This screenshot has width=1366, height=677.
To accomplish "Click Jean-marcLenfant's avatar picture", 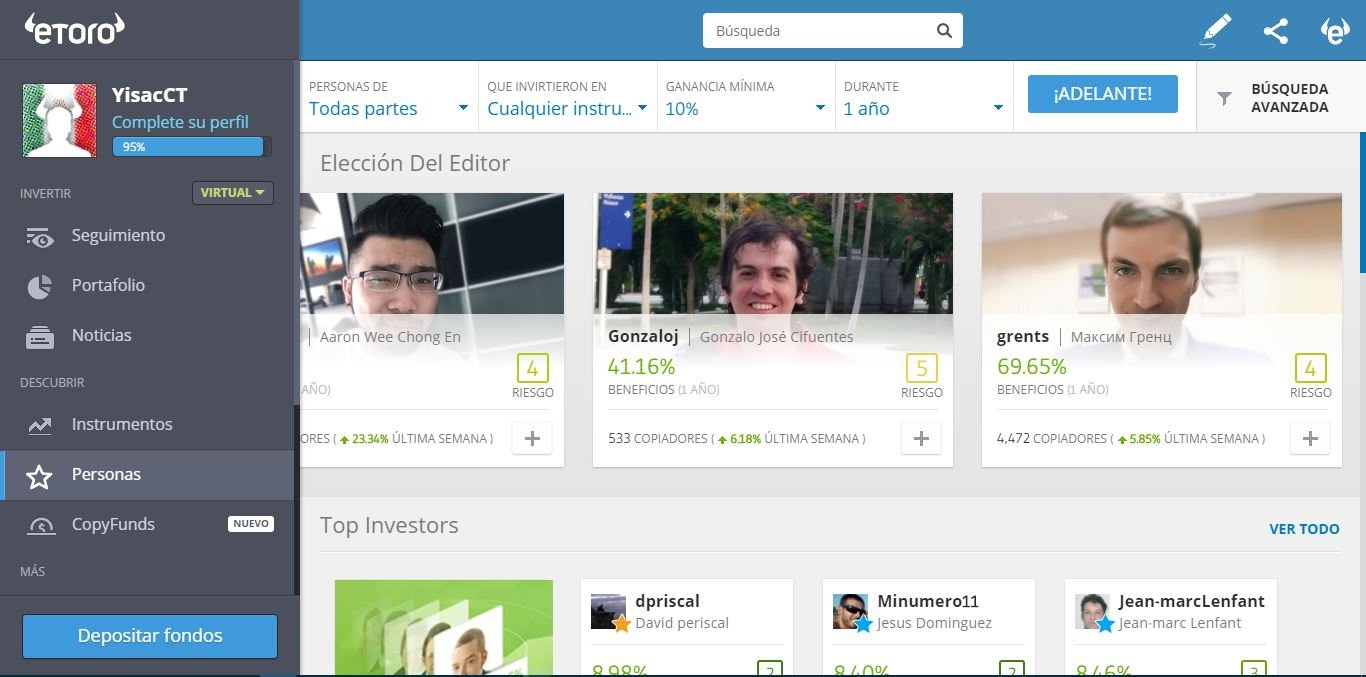I will (x=1092, y=612).
